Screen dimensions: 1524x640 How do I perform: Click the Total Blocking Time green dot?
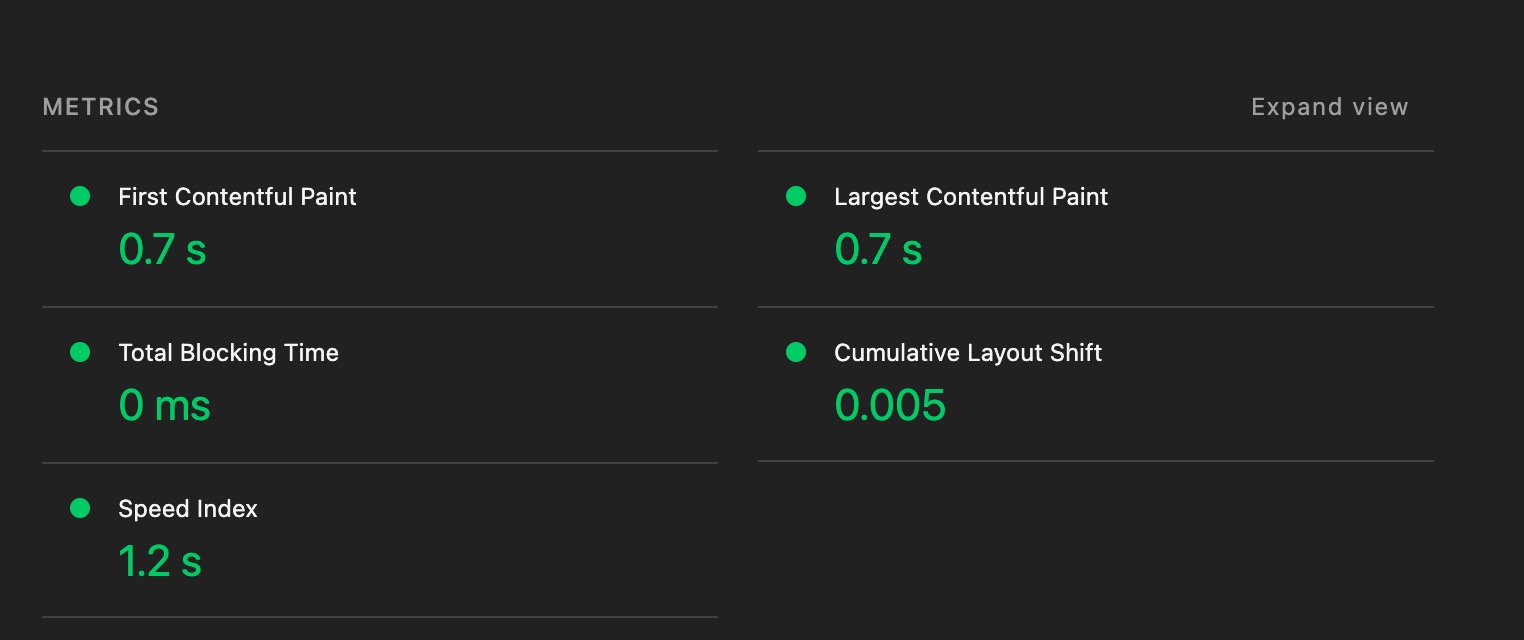tap(80, 353)
